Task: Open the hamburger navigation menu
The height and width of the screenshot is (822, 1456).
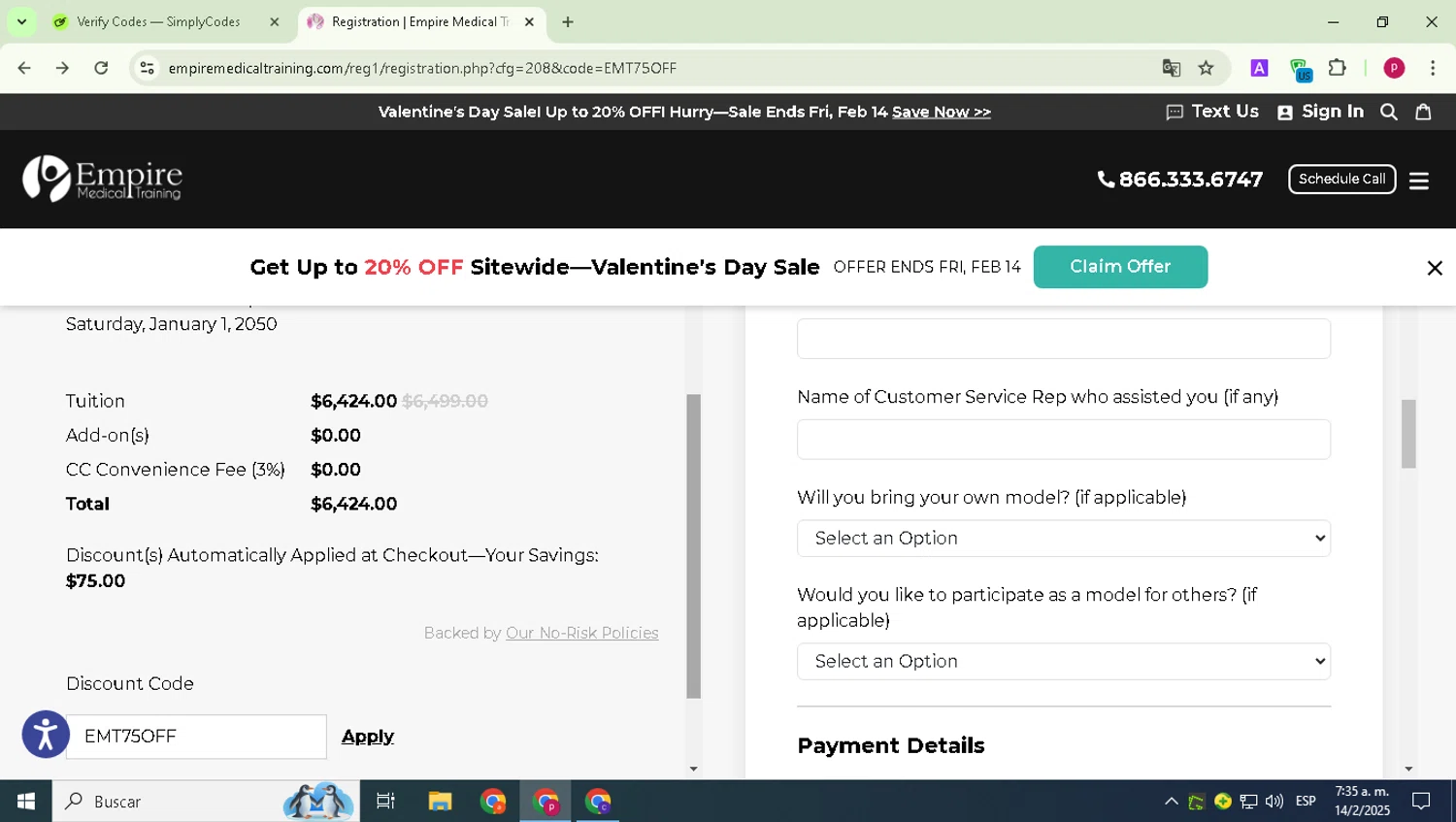Action: click(x=1419, y=181)
